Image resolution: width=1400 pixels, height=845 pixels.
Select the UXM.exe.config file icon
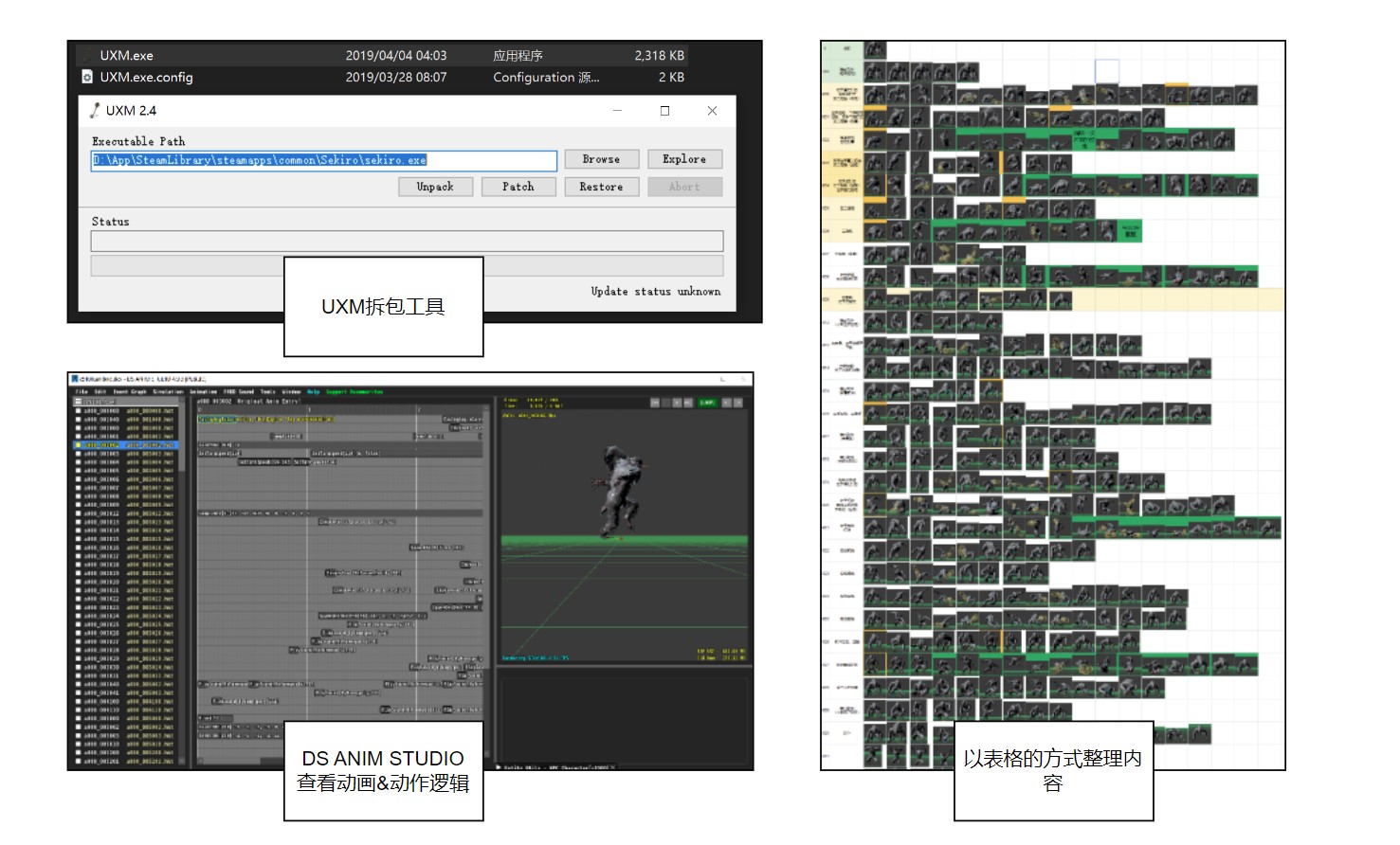click(87, 78)
